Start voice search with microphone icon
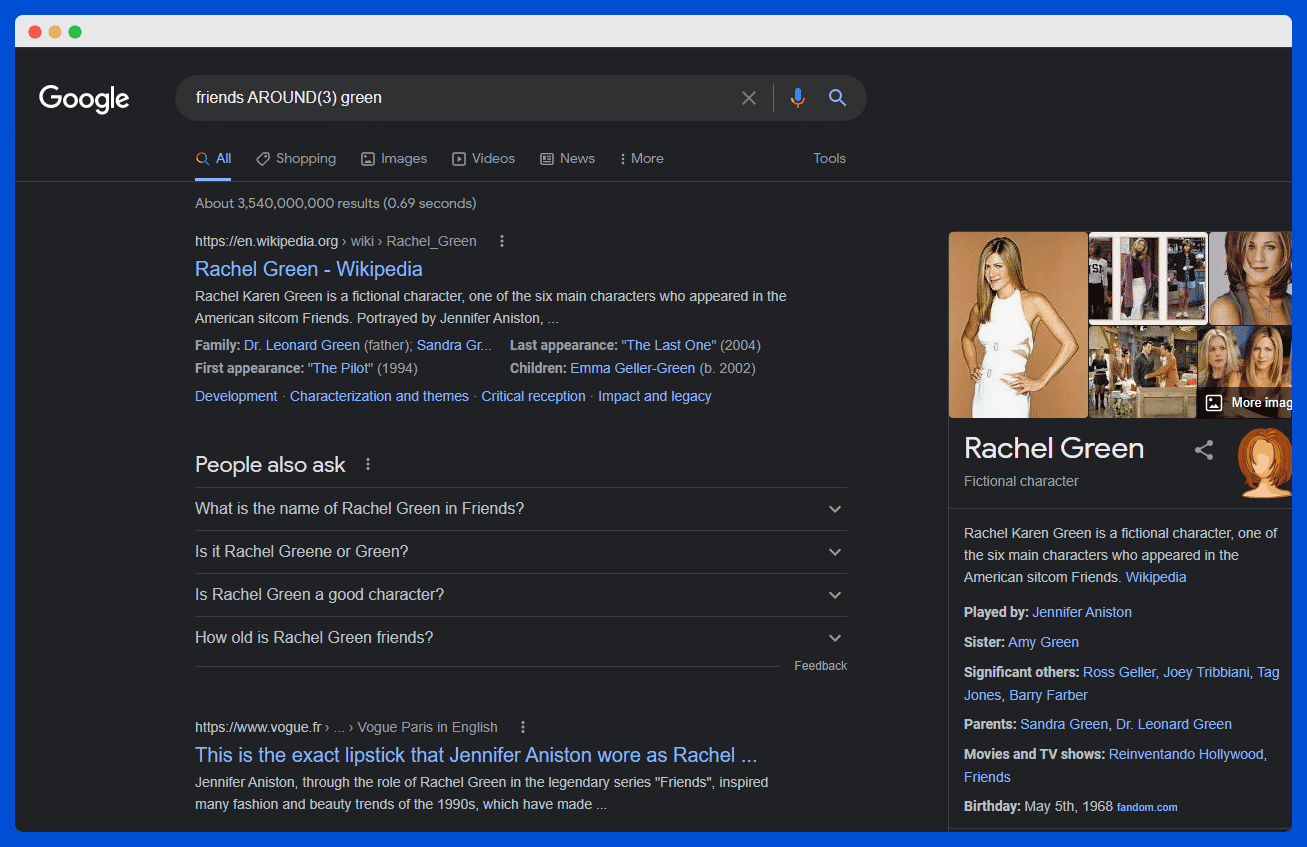 [797, 98]
